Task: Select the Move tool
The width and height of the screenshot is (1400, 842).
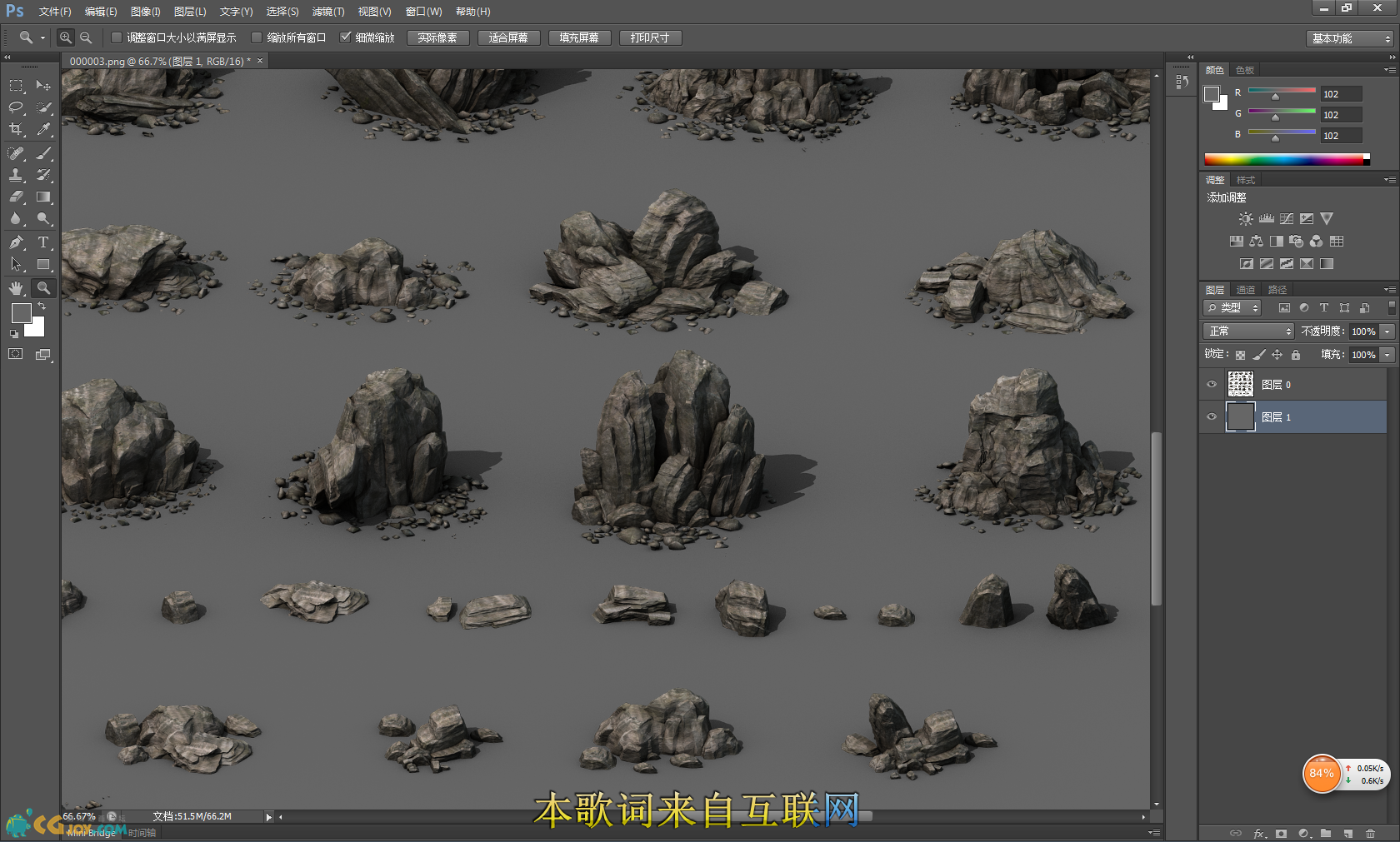Action: tap(43, 86)
